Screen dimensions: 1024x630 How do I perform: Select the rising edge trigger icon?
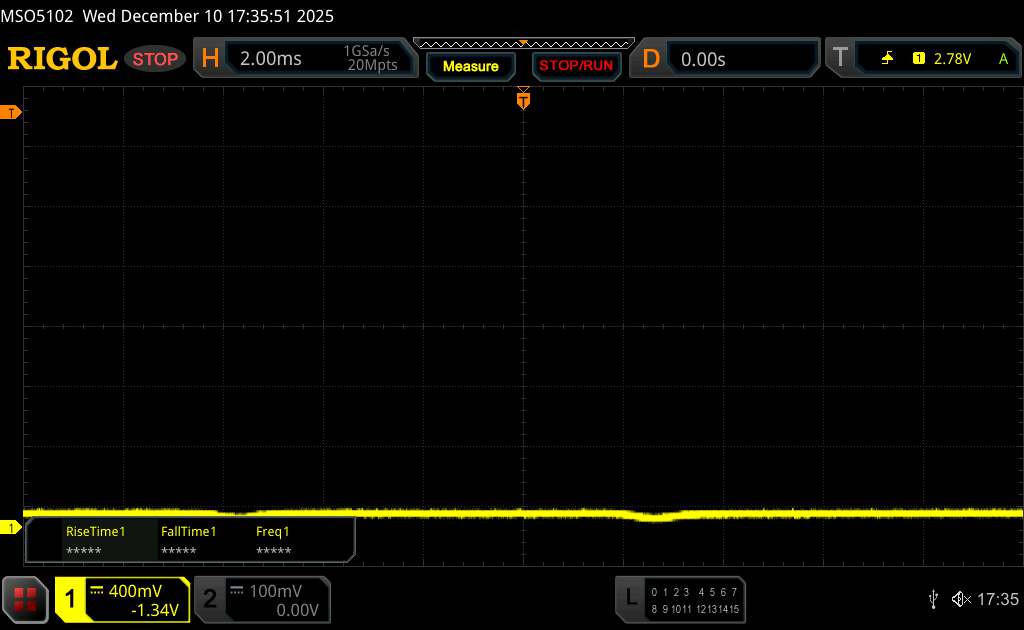887,59
